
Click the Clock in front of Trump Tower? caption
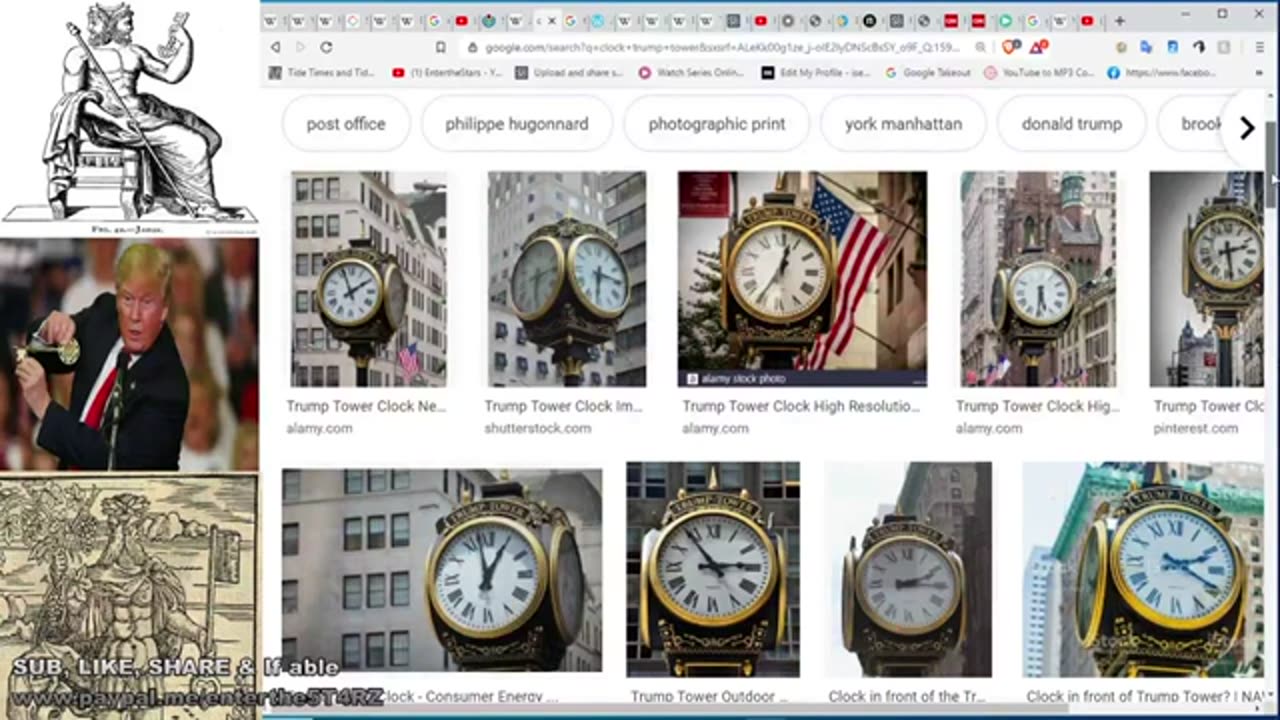pyautogui.click(x=1145, y=696)
